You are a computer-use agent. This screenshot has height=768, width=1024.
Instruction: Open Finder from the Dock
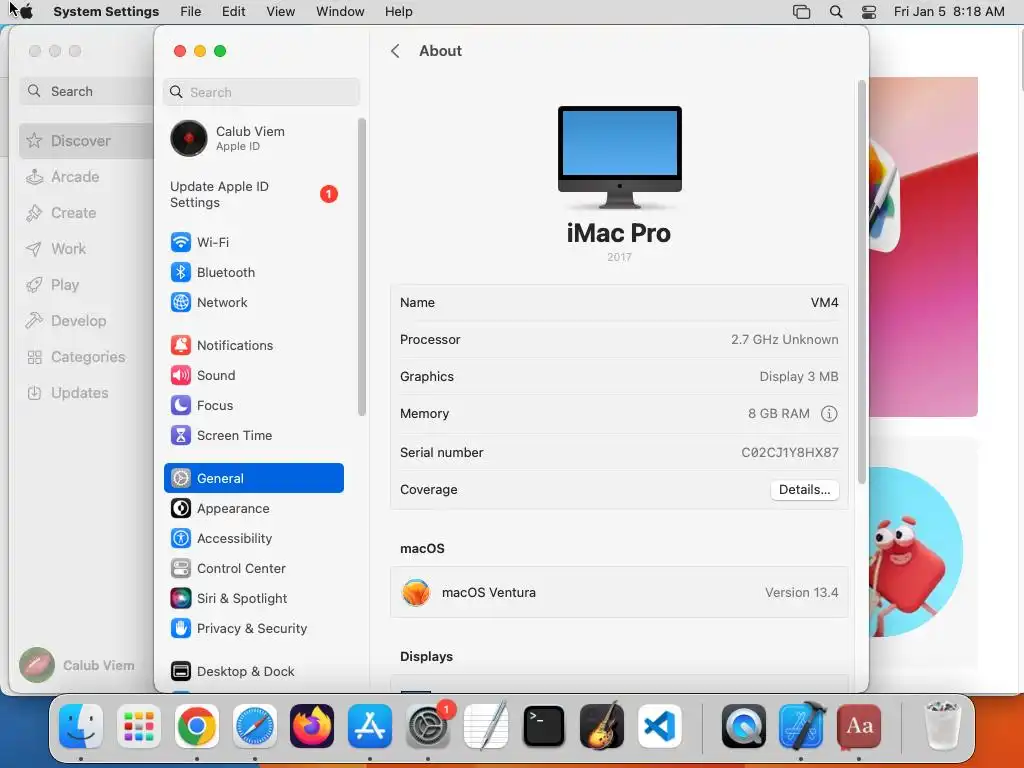tap(81, 726)
